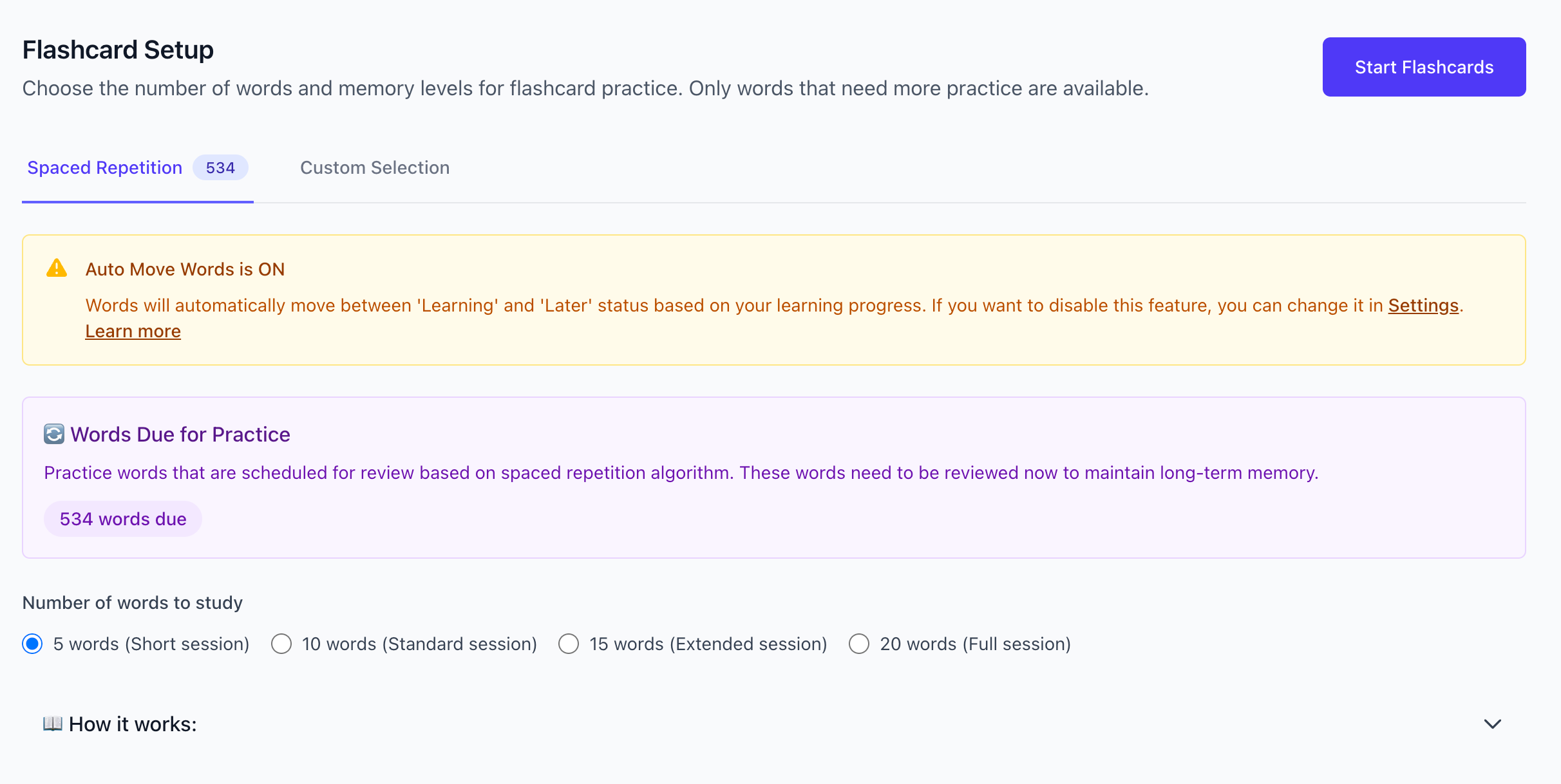Choose 10 words Standard session

(281, 644)
